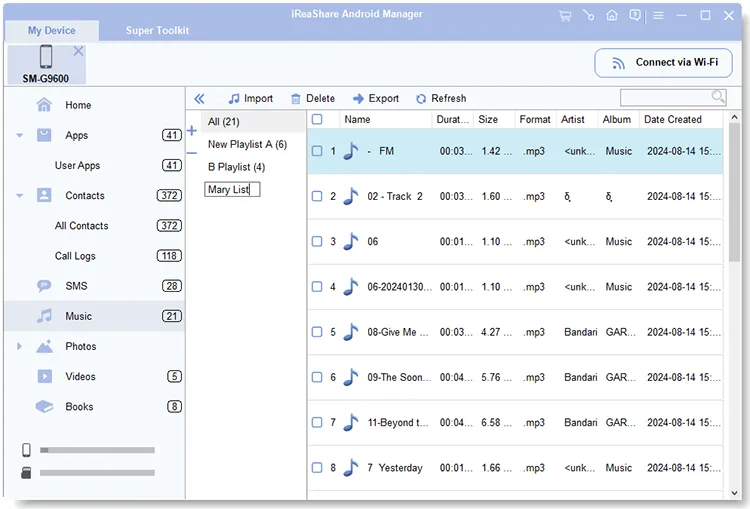Switch to the My Device tab
The height and width of the screenshot is (509, 750).
pyautogui.click(x=52, y=31)
